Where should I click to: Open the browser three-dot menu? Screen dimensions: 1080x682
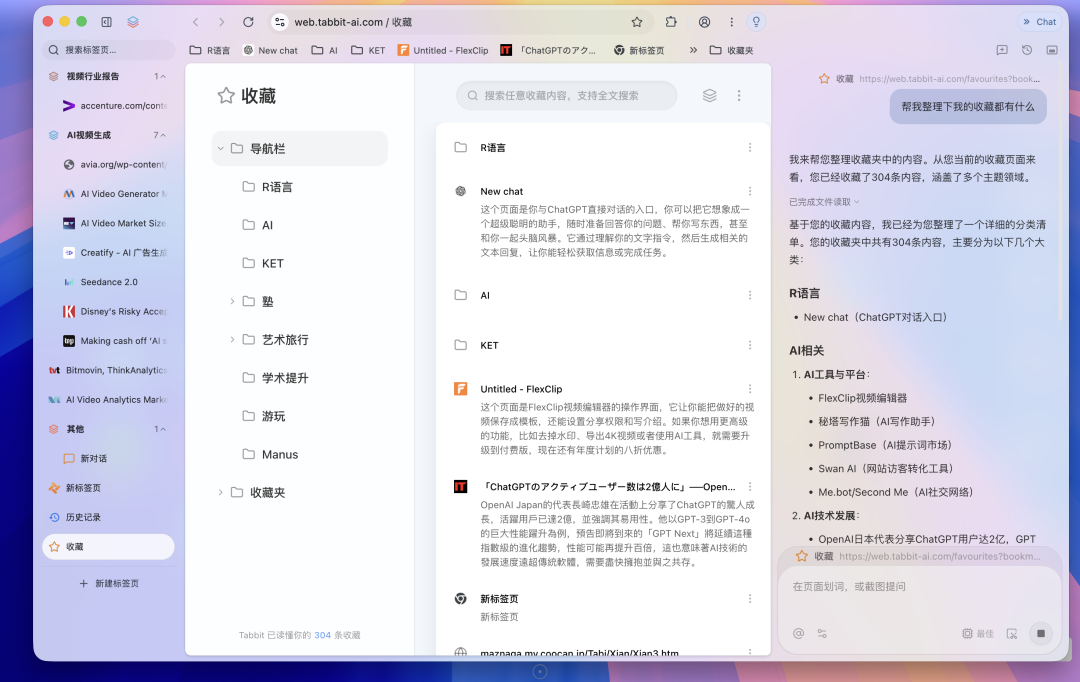[731, 22]
